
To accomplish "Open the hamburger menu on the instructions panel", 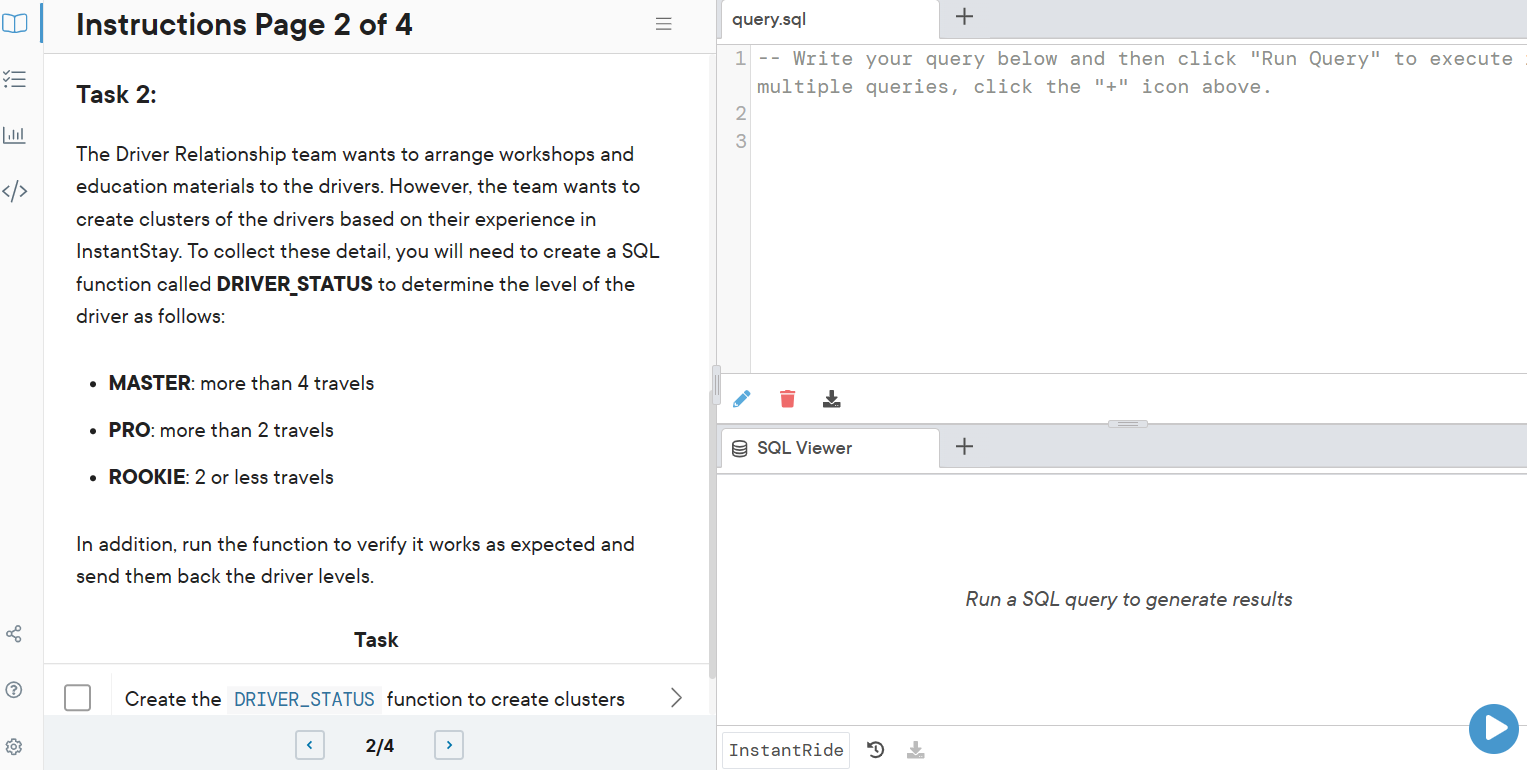I will coord(663,23).
